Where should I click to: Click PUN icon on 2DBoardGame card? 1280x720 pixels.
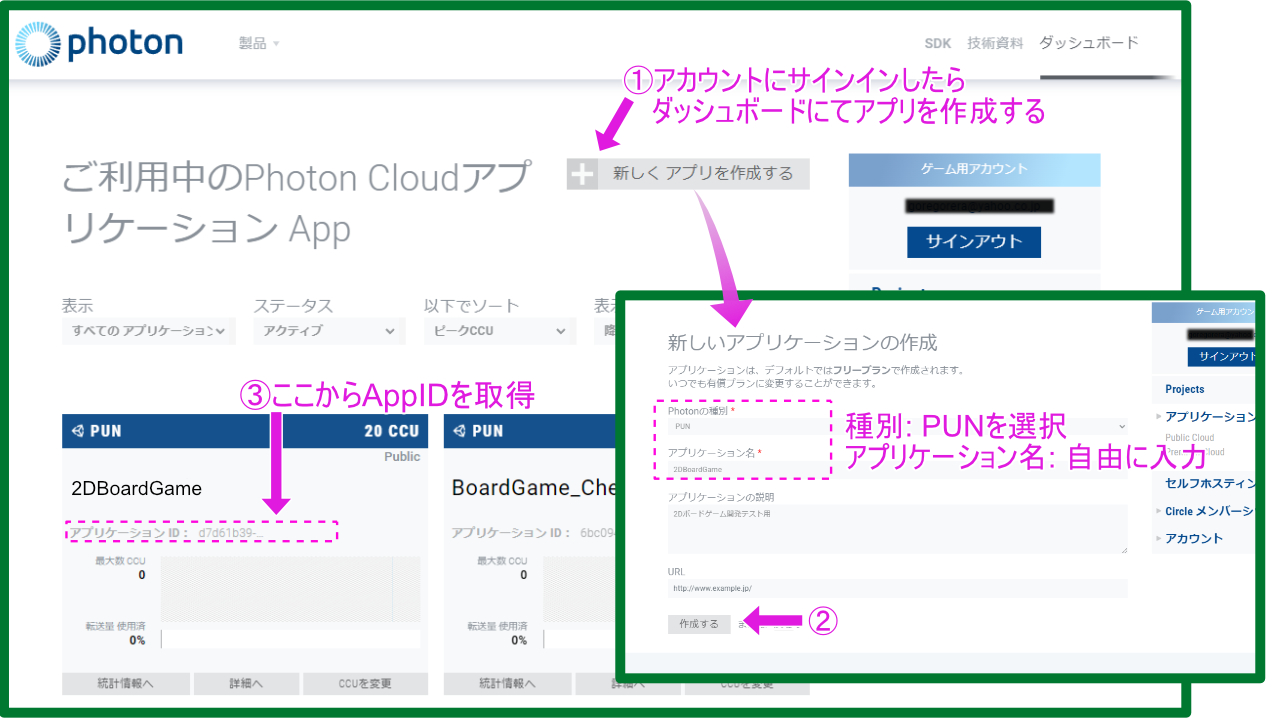[x=76, y=432]
